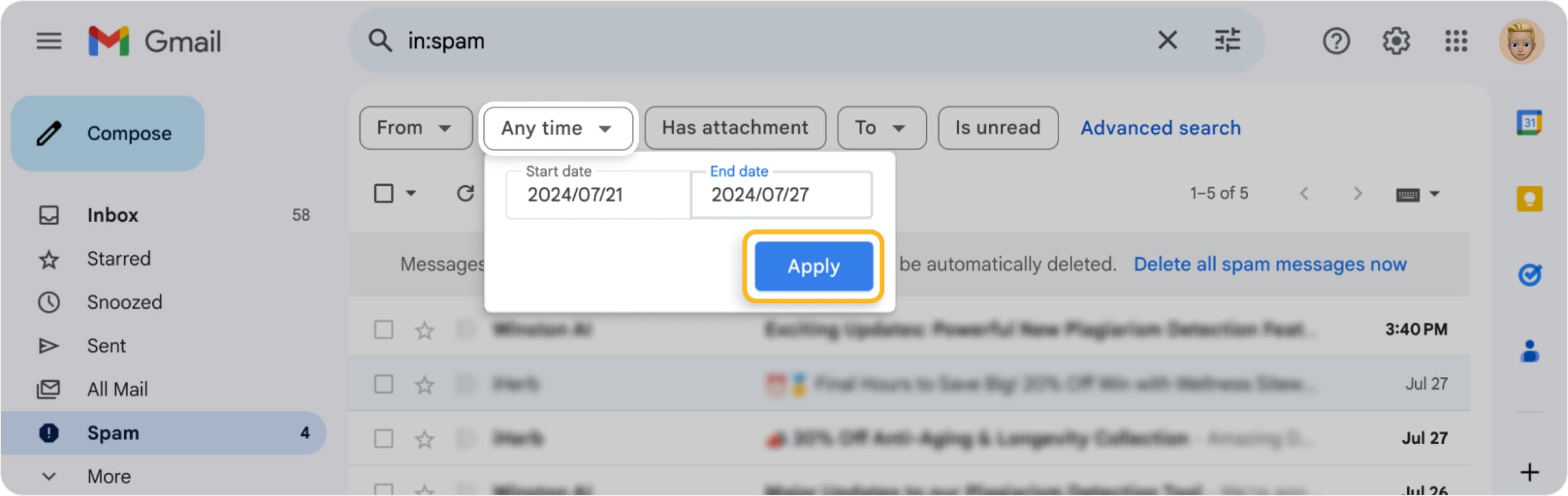The height and width of the screenshot is (496, 1568).
Task: Open the Spam folder
Action: pos(113,432)
